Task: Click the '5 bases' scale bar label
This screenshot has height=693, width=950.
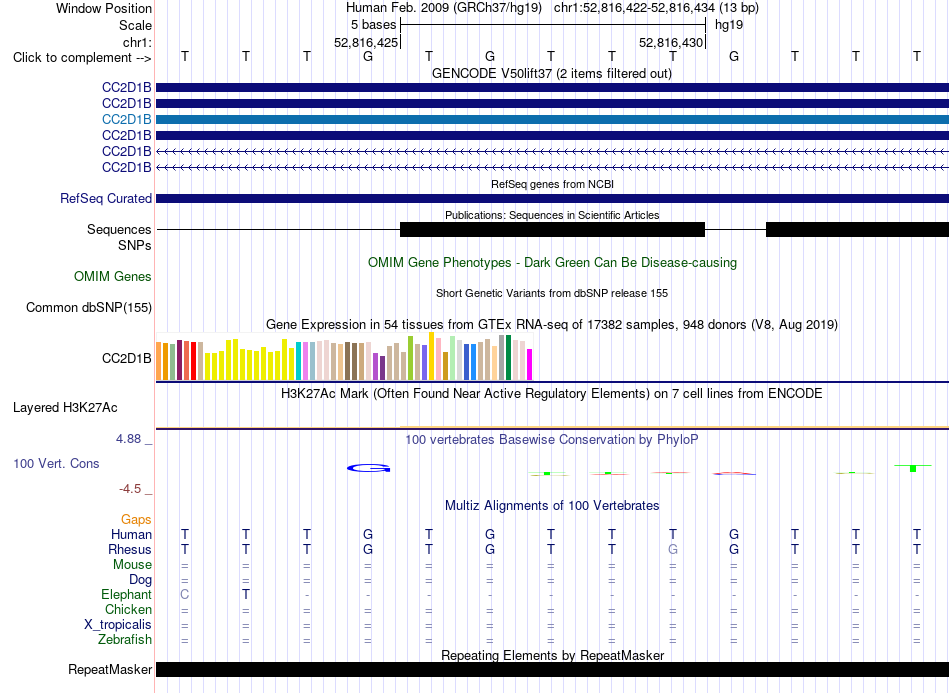Action: pyautogui.click(x=373, y=25)
